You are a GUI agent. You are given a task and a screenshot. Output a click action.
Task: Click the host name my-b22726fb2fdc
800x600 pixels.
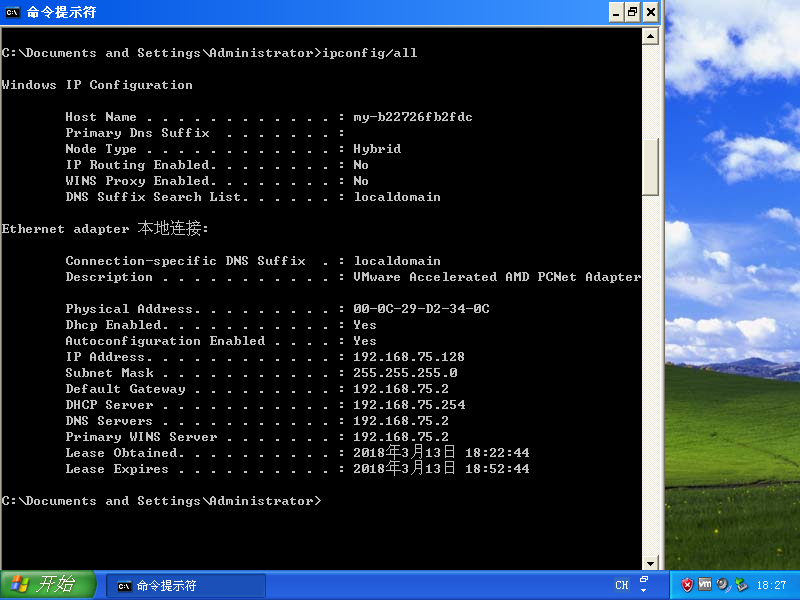pyautogui.click(x=413, y=117)
